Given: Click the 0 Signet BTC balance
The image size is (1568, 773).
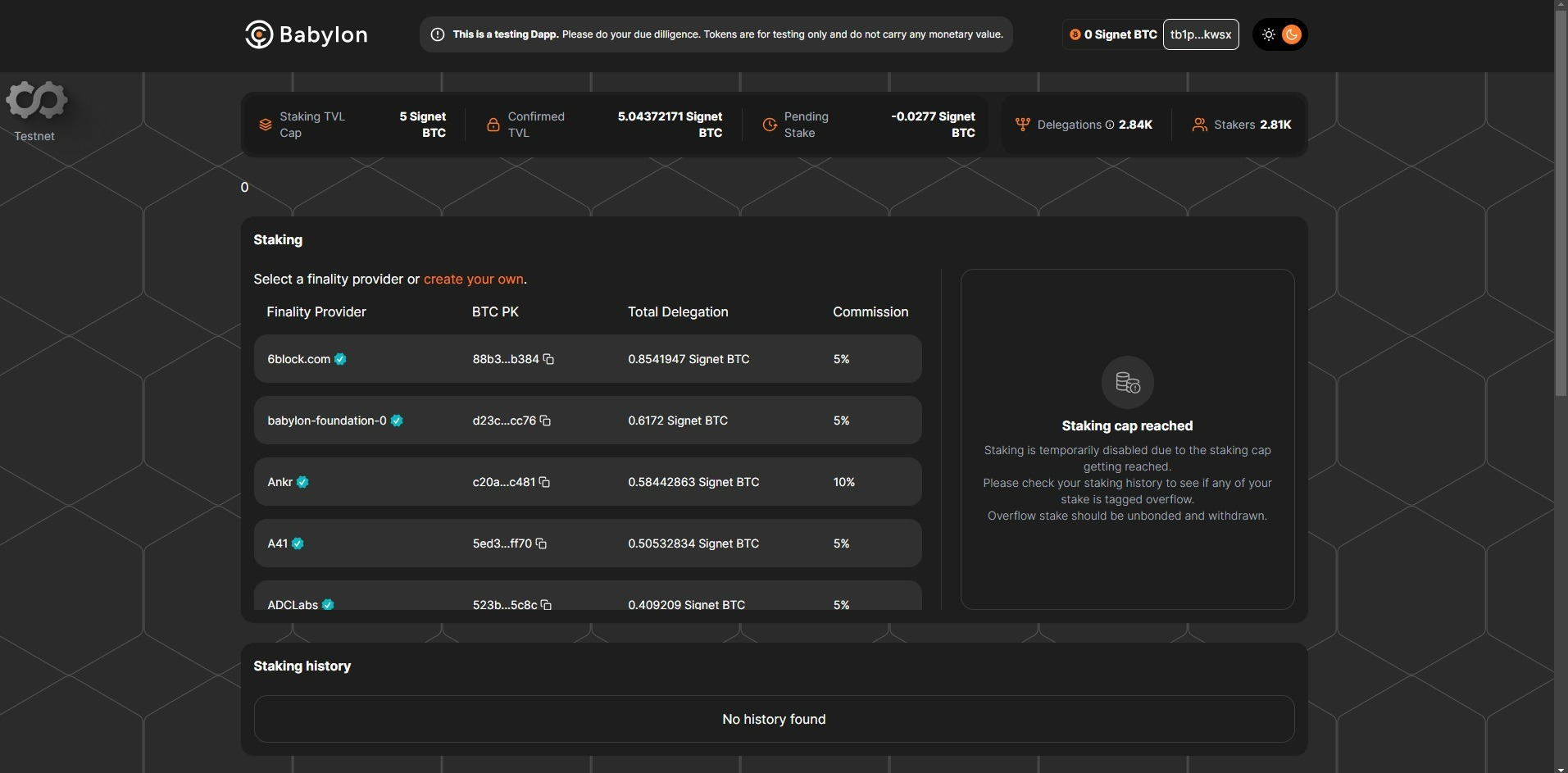Looking at the screenshot, I should pyautogui.click(x=1113, y=34).
